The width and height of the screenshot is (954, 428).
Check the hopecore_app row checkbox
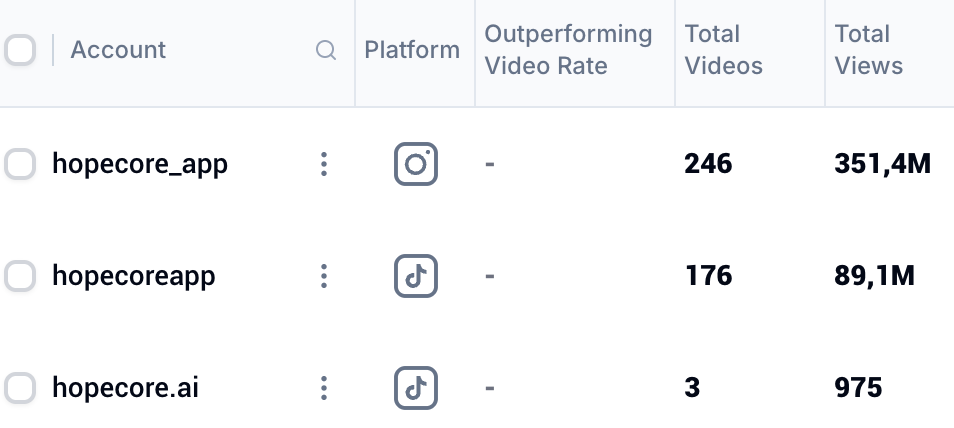click(x=20, y=165)
